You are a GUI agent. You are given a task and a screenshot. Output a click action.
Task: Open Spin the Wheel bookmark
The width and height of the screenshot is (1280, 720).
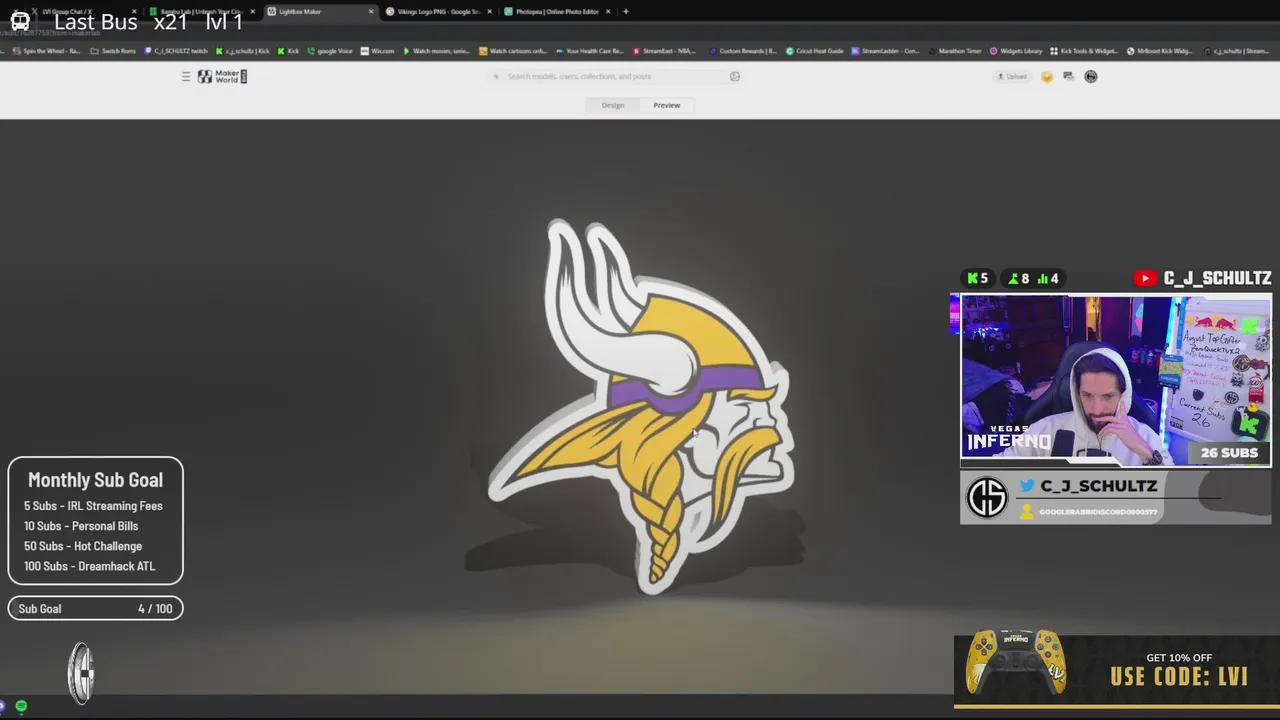pos(46,51)
